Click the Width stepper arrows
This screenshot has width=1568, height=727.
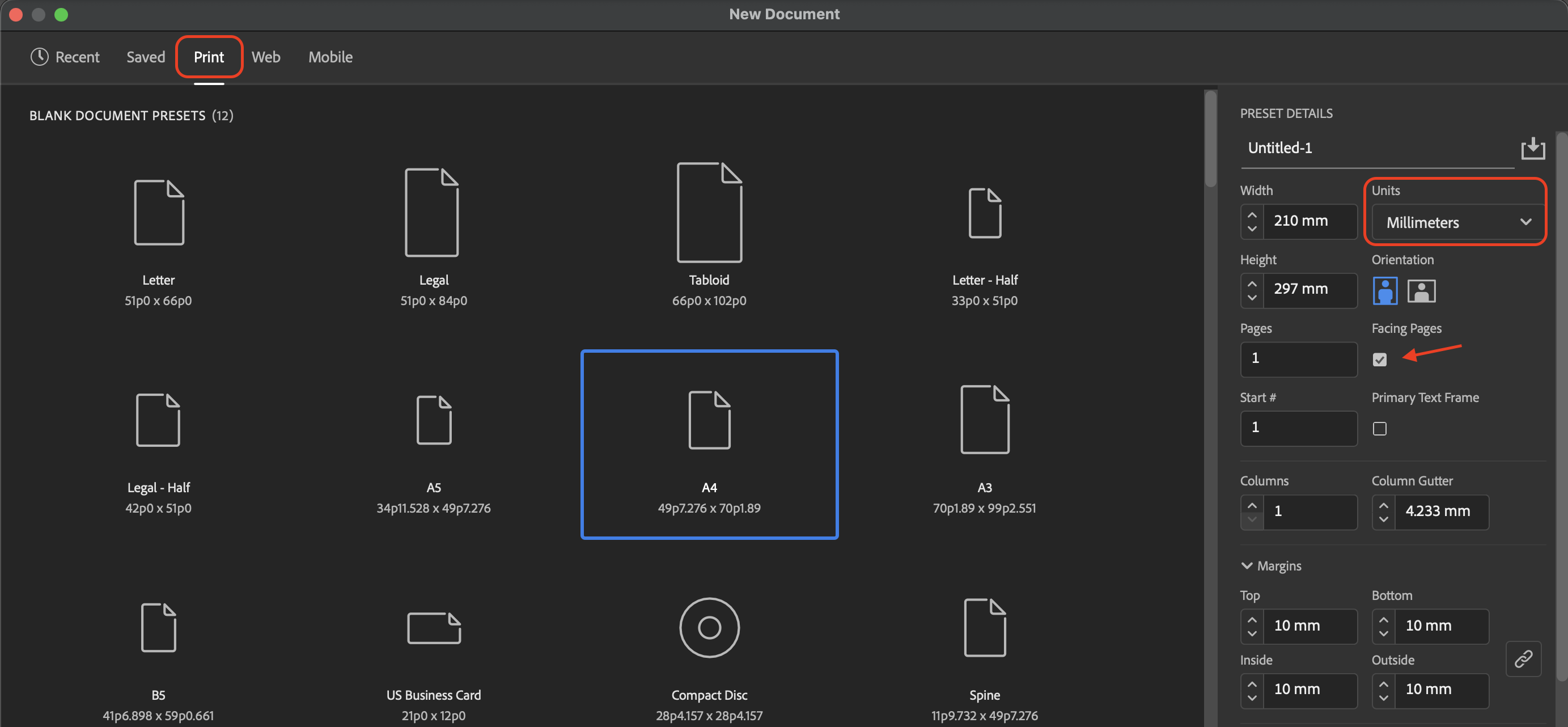[1252, 222]
